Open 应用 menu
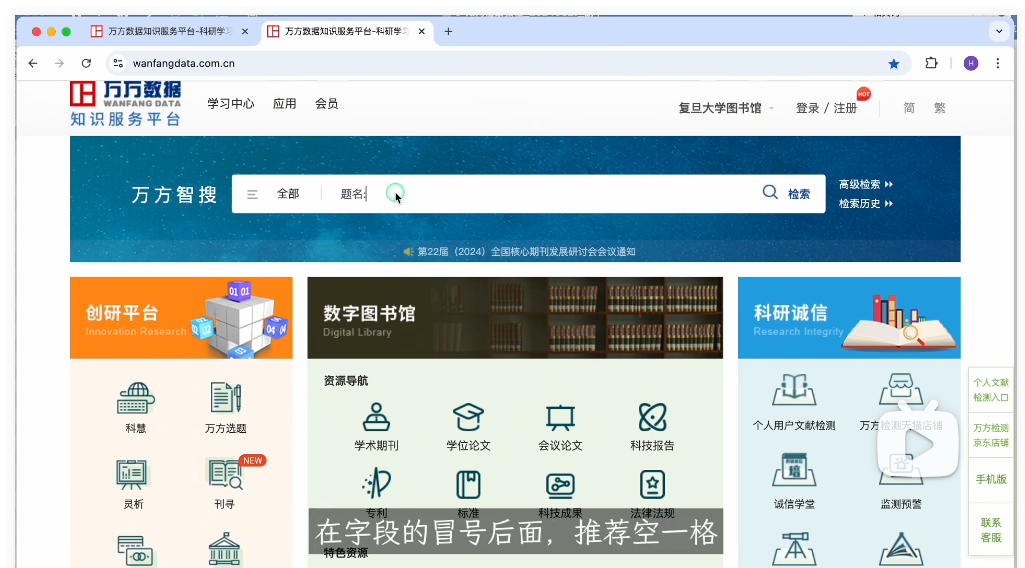Image resolution: width=1025 pixels, height=568 pixels. point(284,103)
